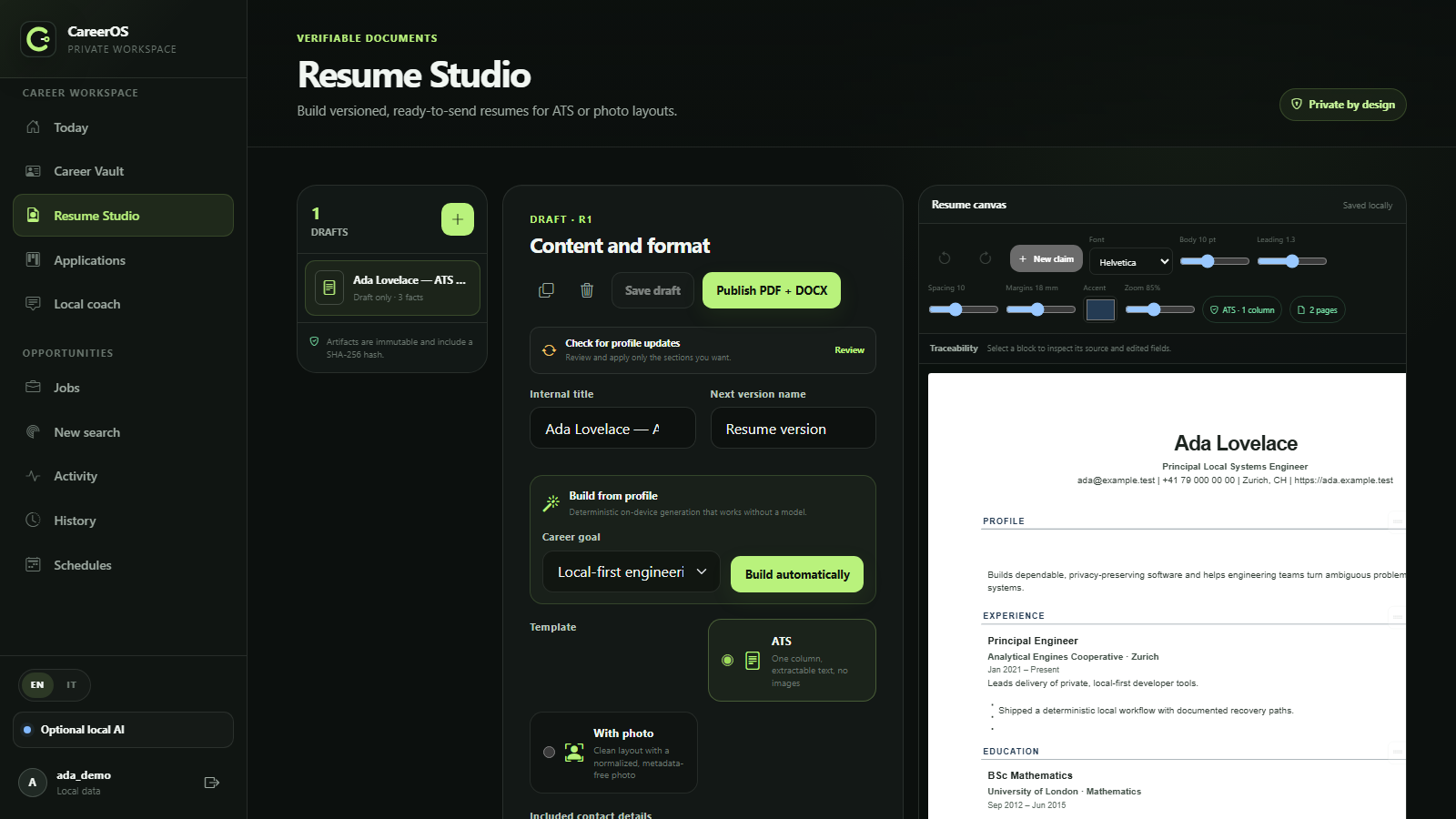
Task: Adjust the Leading 1.3 slider
Action: click(x=1292, y=261)
